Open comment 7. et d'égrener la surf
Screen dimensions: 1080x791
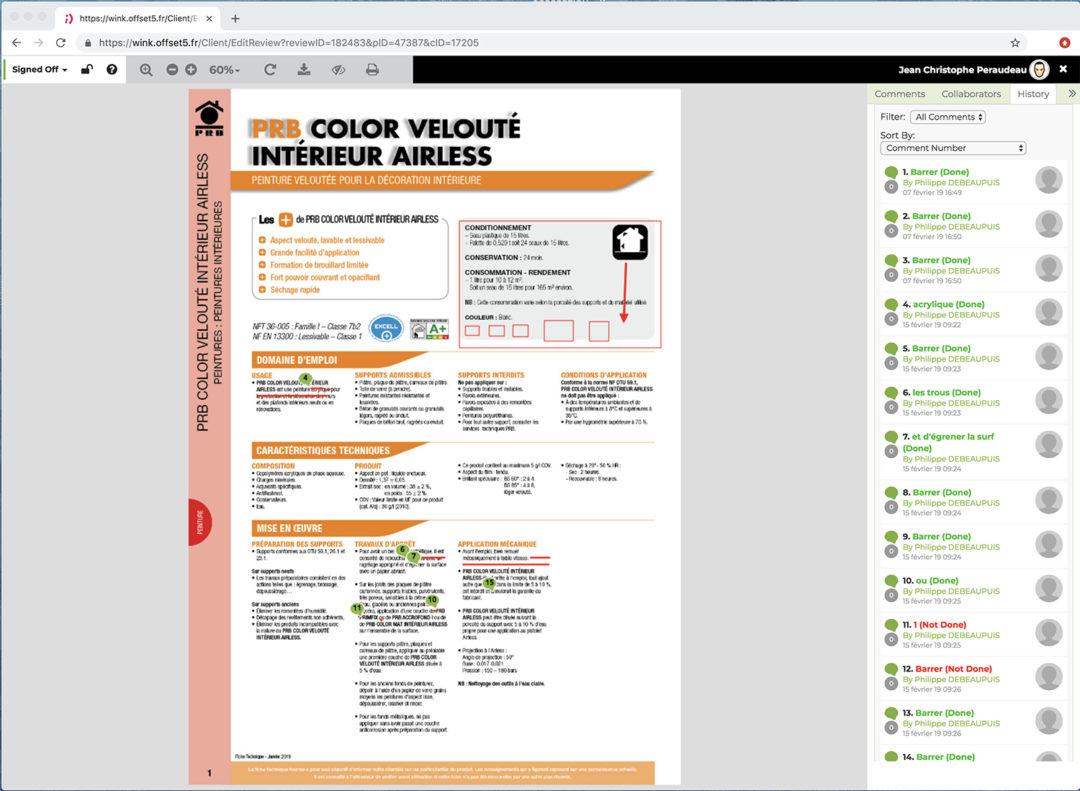(948, 442)
